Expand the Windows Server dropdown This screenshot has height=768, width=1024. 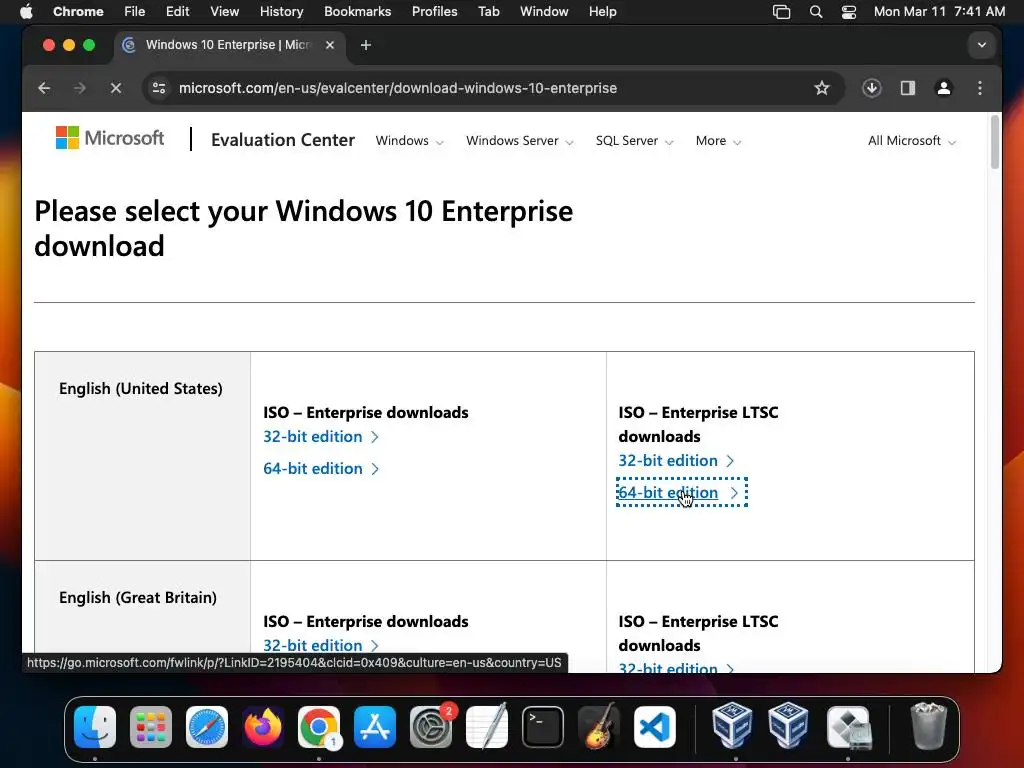click(x=519, y=141)
